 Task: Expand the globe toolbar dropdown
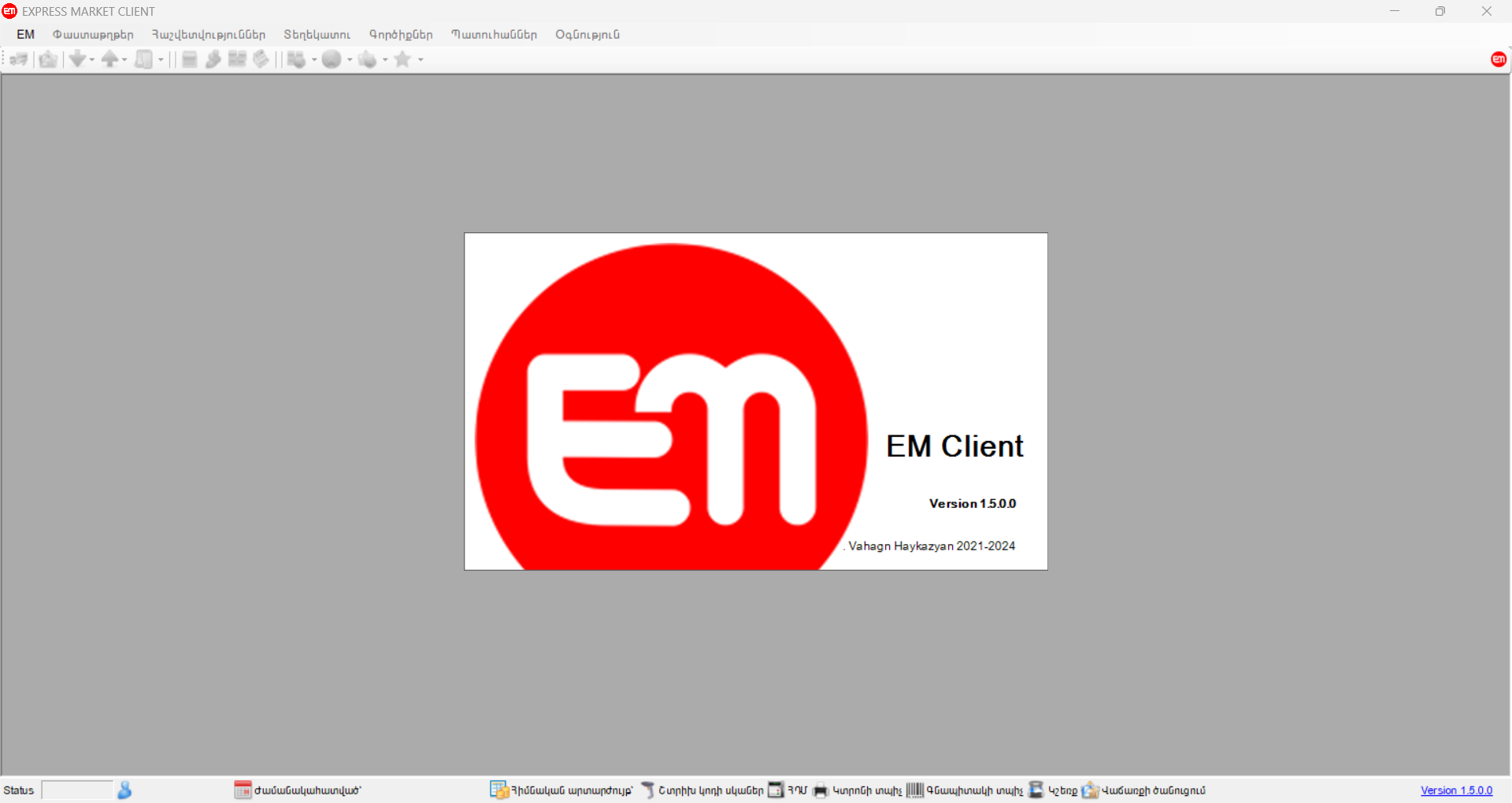click(x=350, y=60)
